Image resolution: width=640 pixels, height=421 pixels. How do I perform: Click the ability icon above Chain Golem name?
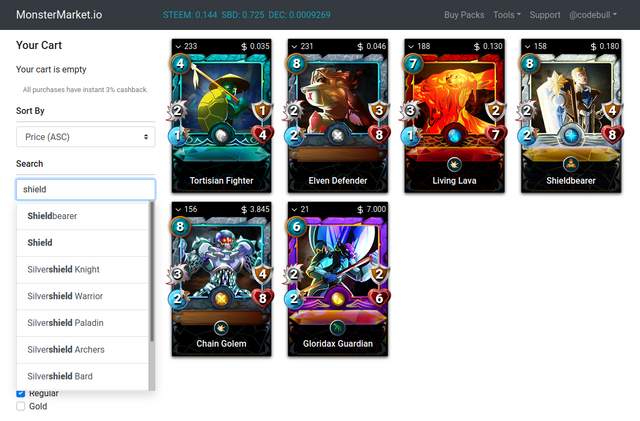coord(221,327)
